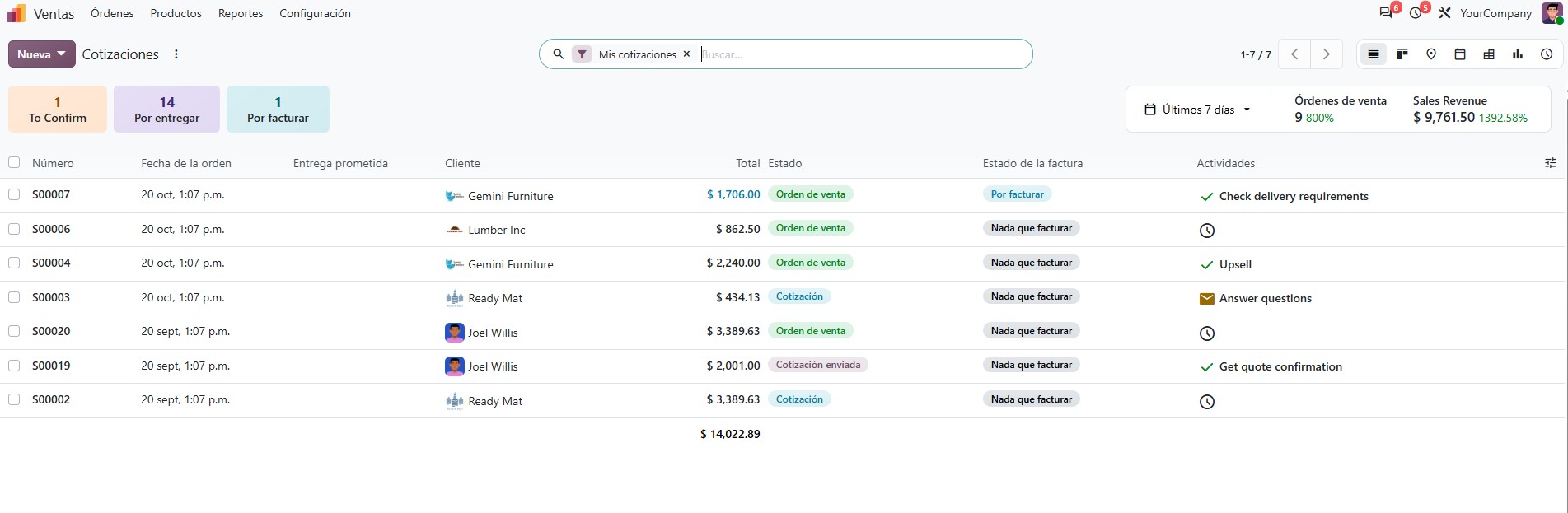1568x513 pixels.
Task: Click checkmark activity icon for S00007
Action: [x=1207, y=197]
